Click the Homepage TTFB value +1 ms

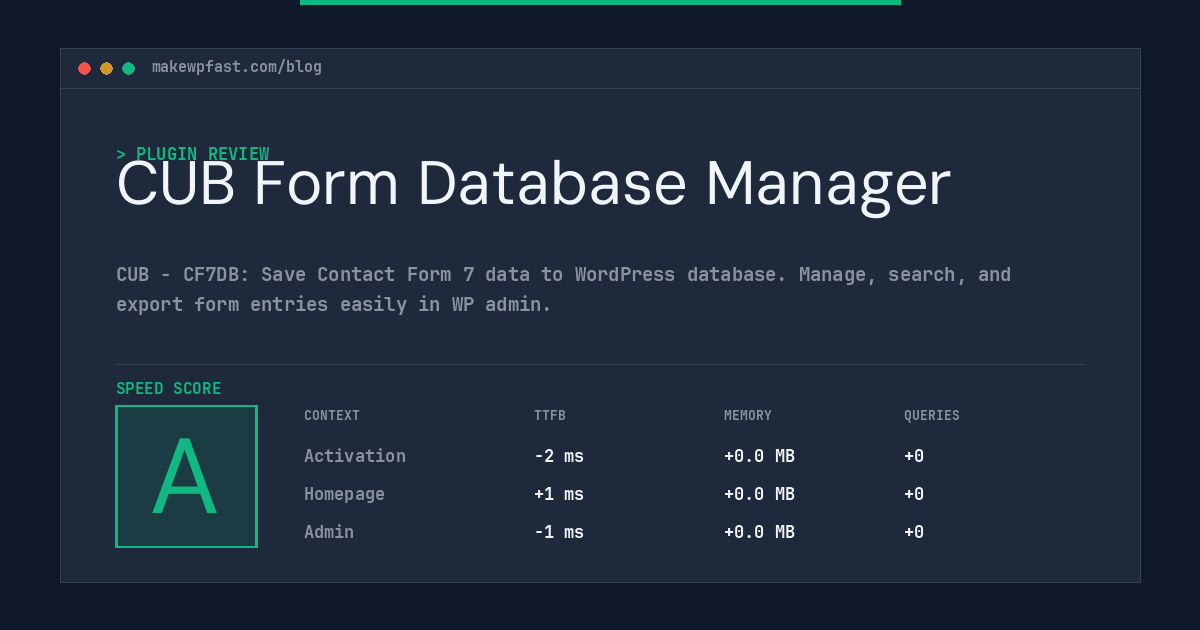click(x=559, y=494)
